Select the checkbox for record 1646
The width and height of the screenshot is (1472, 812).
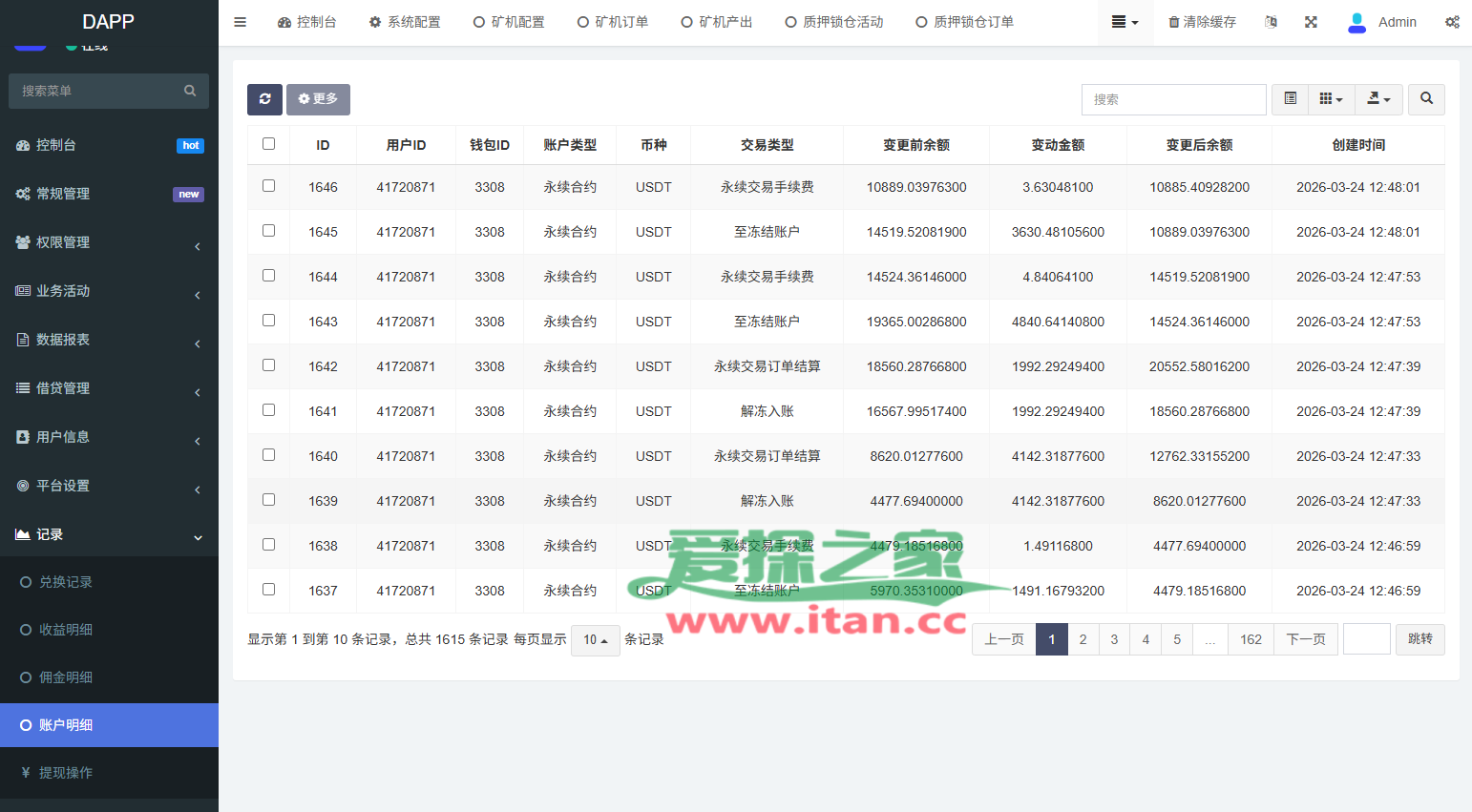click(268, 186)
